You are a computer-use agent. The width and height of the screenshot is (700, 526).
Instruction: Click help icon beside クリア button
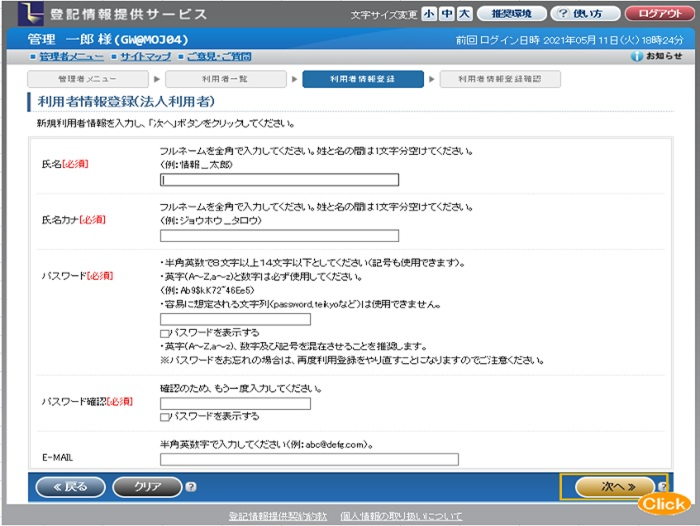point(191,487)
